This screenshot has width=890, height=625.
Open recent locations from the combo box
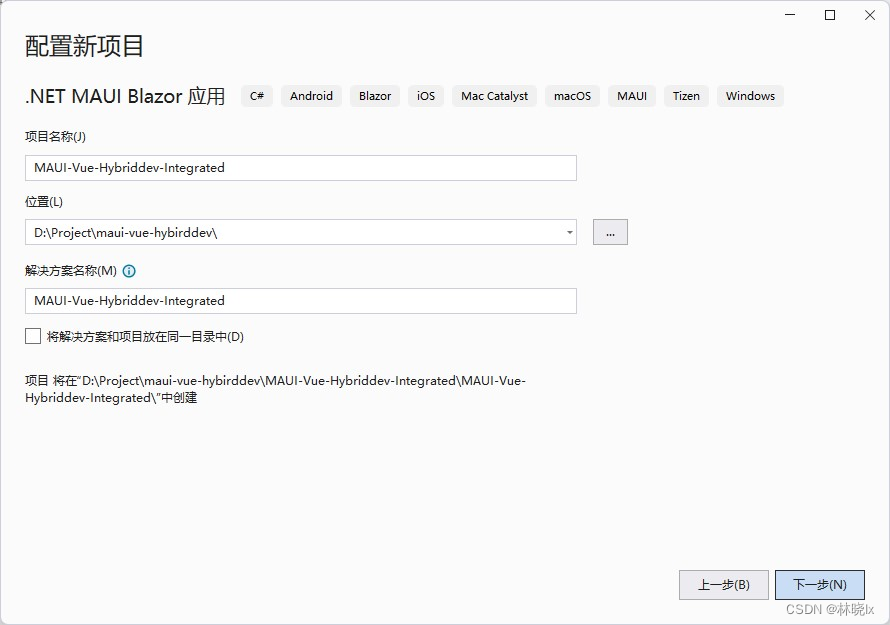[569, 231]
